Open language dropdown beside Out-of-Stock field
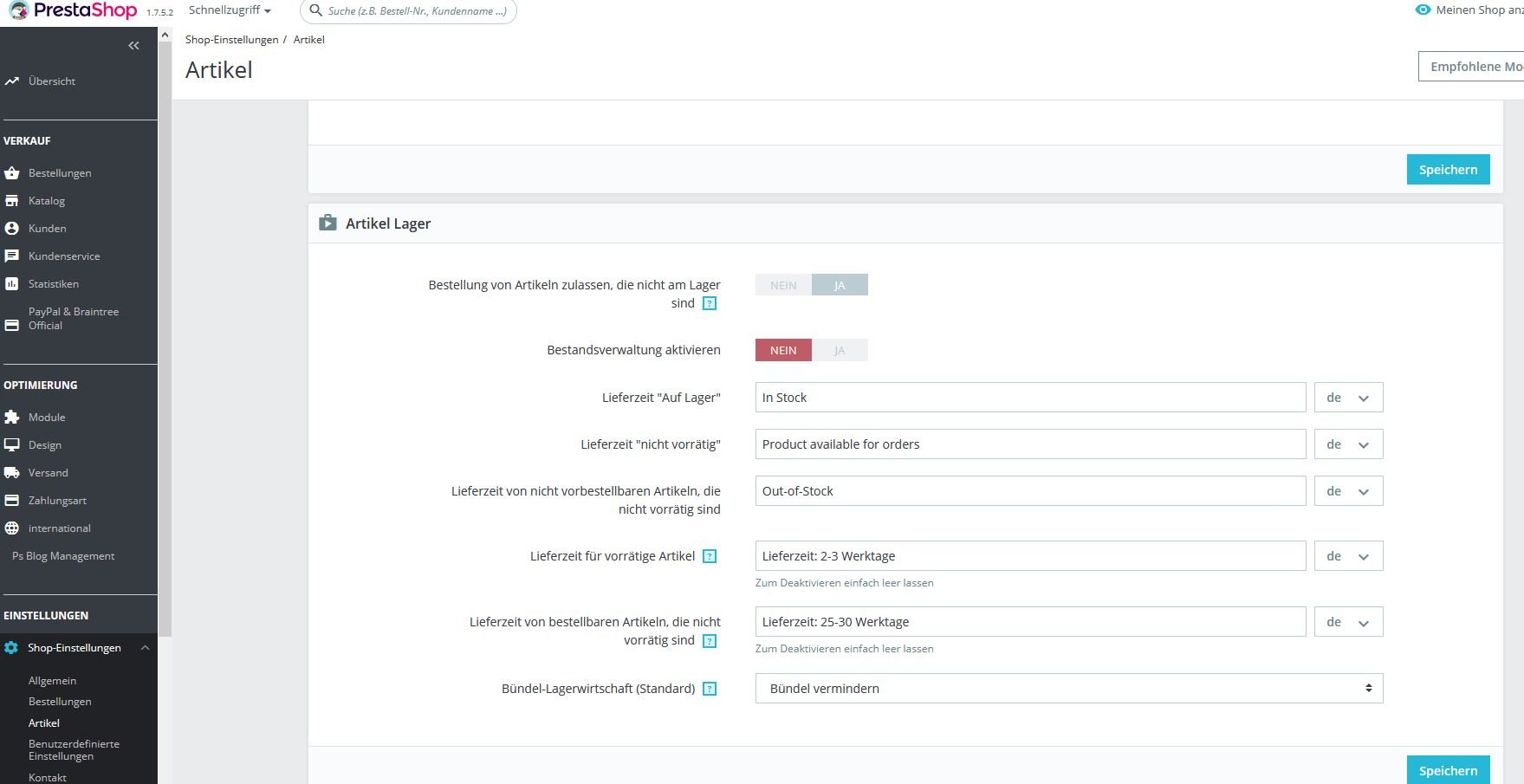1524x784 pixels. (x=1348, y=491)
